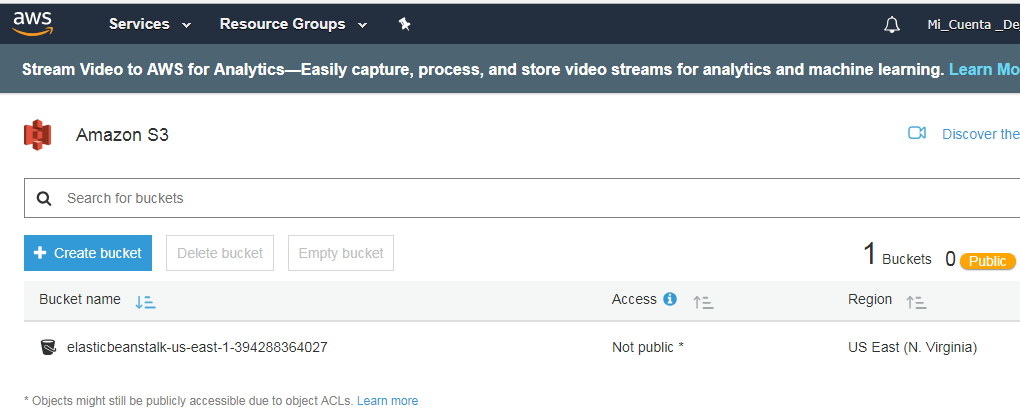The width and height of the screenshot is (1020, 409).
Task: Click the bucket icon beside elasticbeanstalk bucket
Action: point(48,347)
